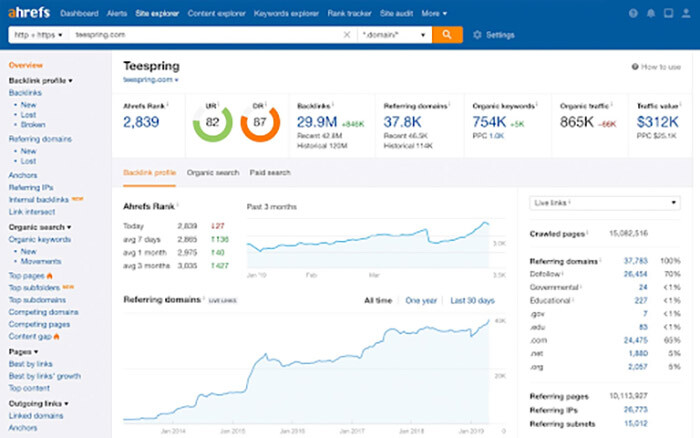Open the user account icon
The height and width of the screenshot is (438, 700).
(686, 13)
